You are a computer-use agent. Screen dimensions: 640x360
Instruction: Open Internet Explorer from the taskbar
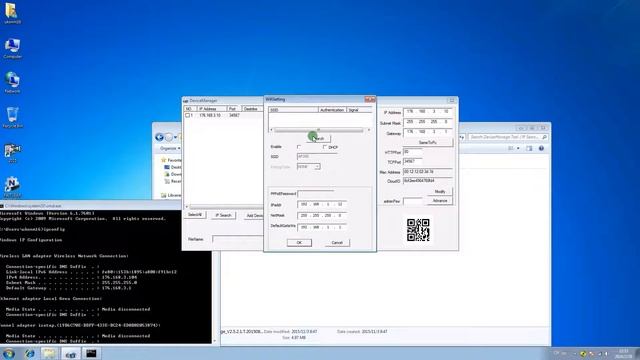coord(29,353)
